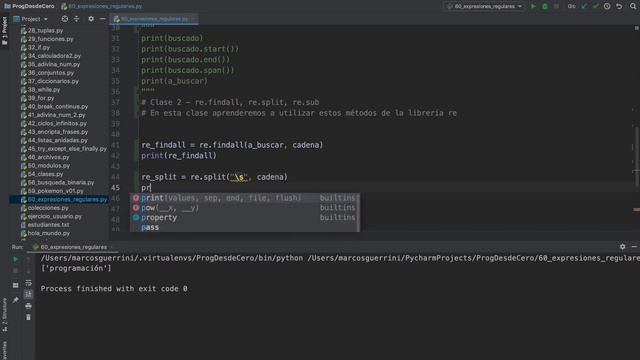Pin the Run tab
Image resolution: width=640 pixels, height=360 pixels.
pos(16,300)
